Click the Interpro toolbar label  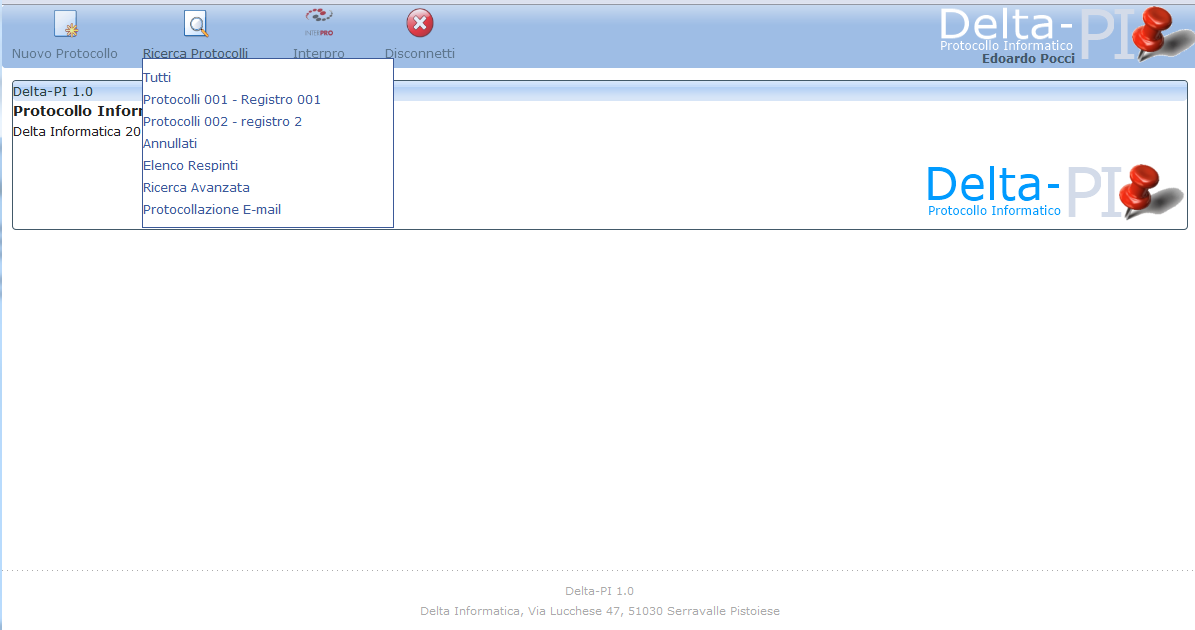pyautogui.click(x=319, y=53)
